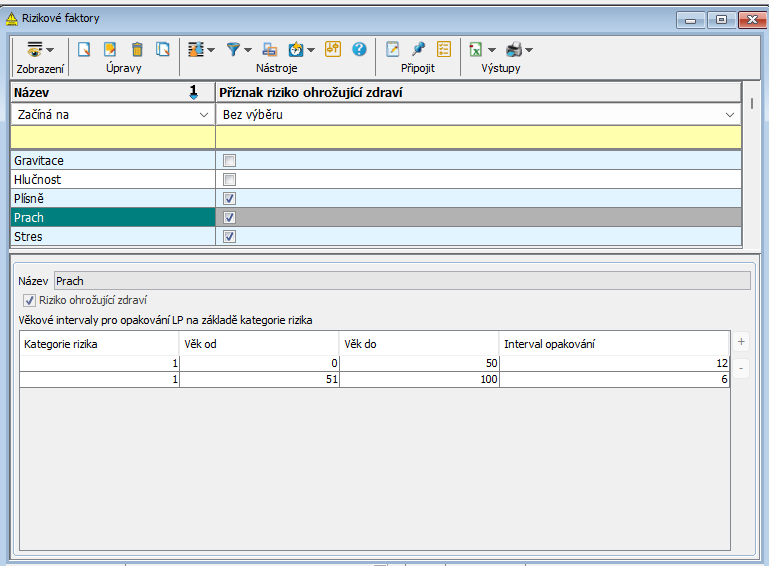Click the plus button to add age interval
769x566 pixels.
coord(741,342)
